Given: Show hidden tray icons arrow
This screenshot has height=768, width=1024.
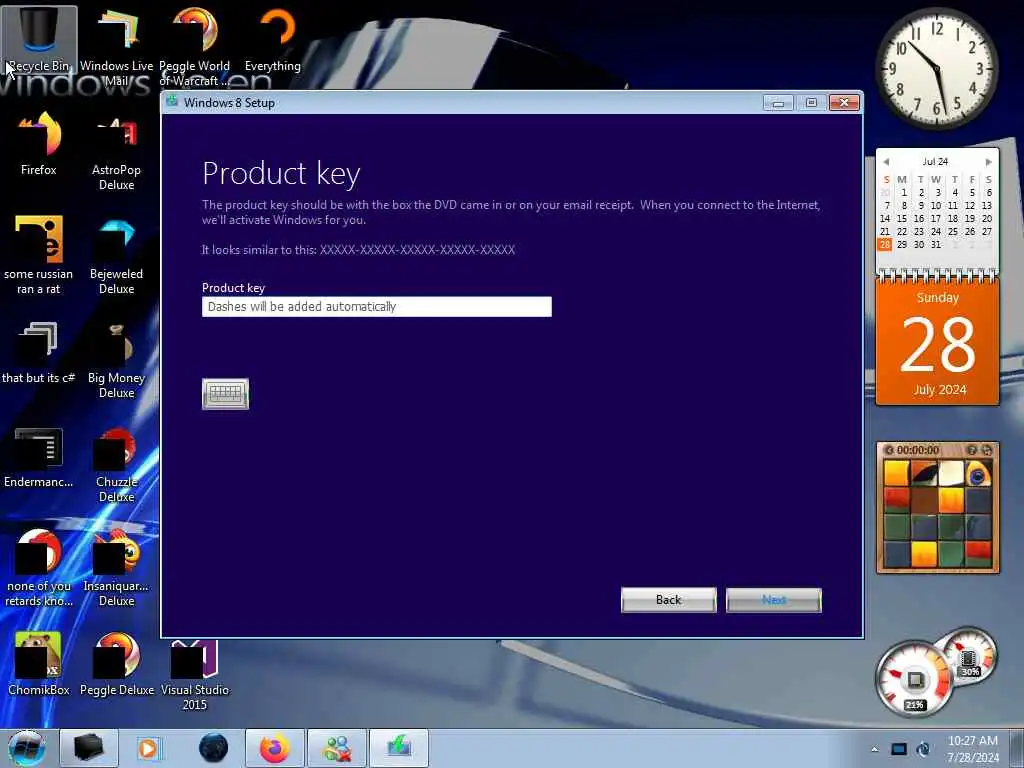Looking at the screenshot, I should 874,749.
